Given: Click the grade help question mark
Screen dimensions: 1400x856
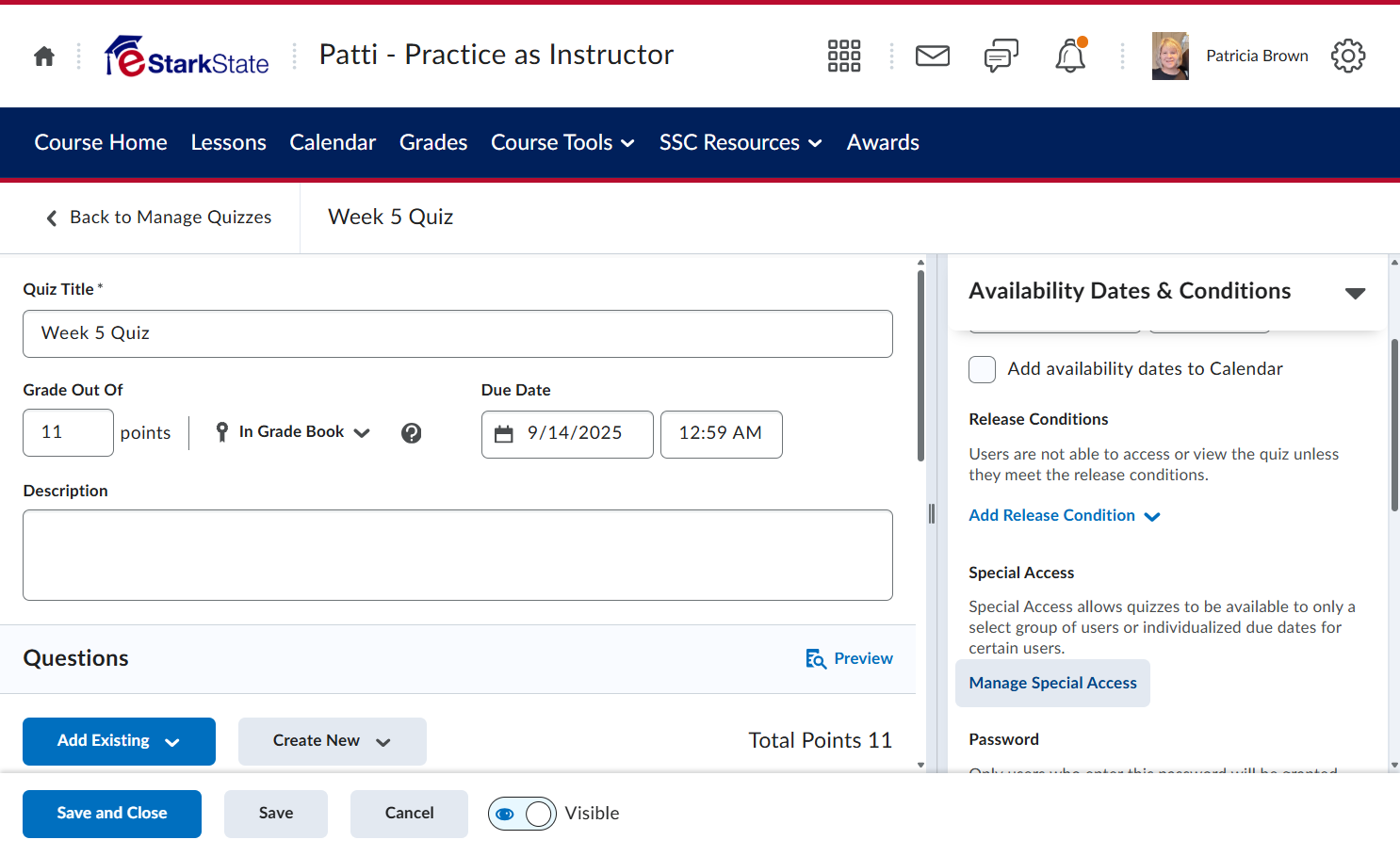Looking at the screenshot, I should pos(412,433).
